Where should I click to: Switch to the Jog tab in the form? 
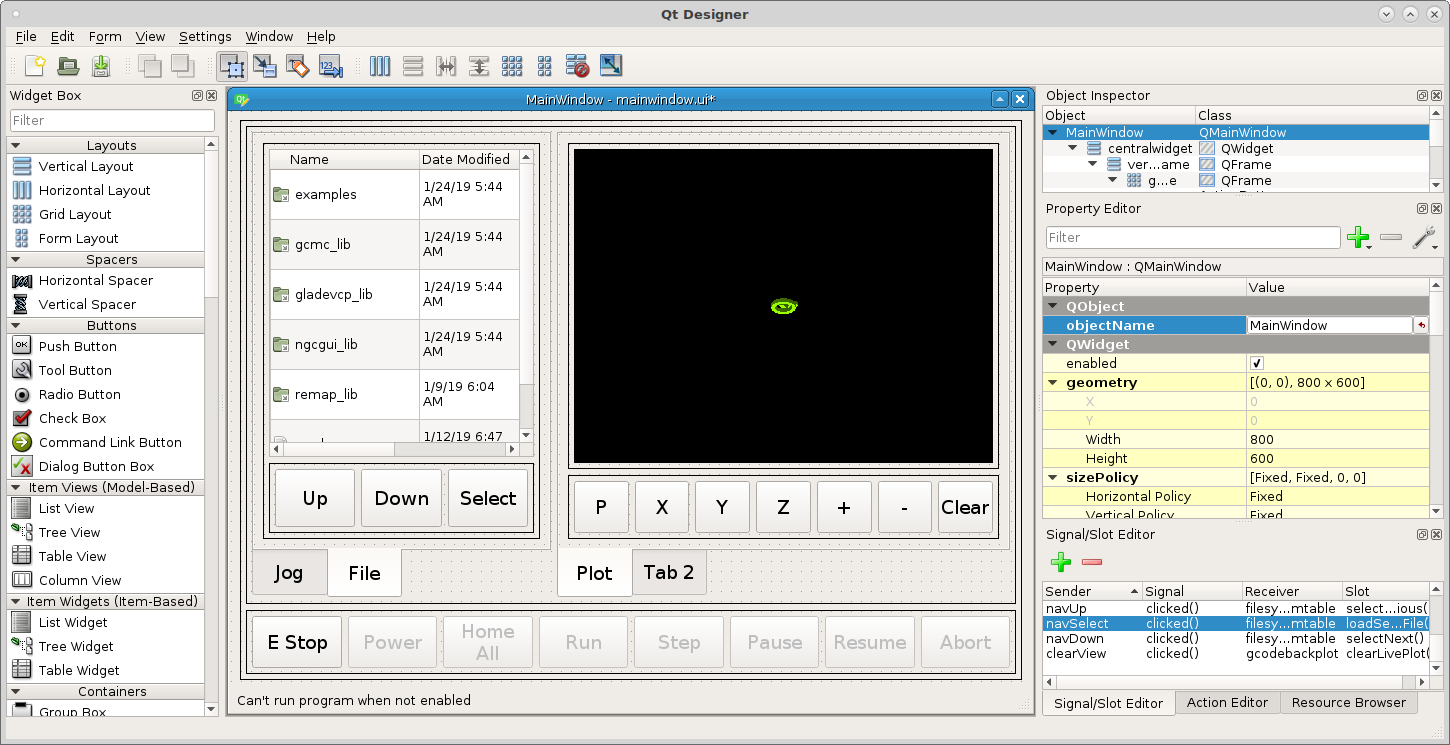click(x=289, y=573)
